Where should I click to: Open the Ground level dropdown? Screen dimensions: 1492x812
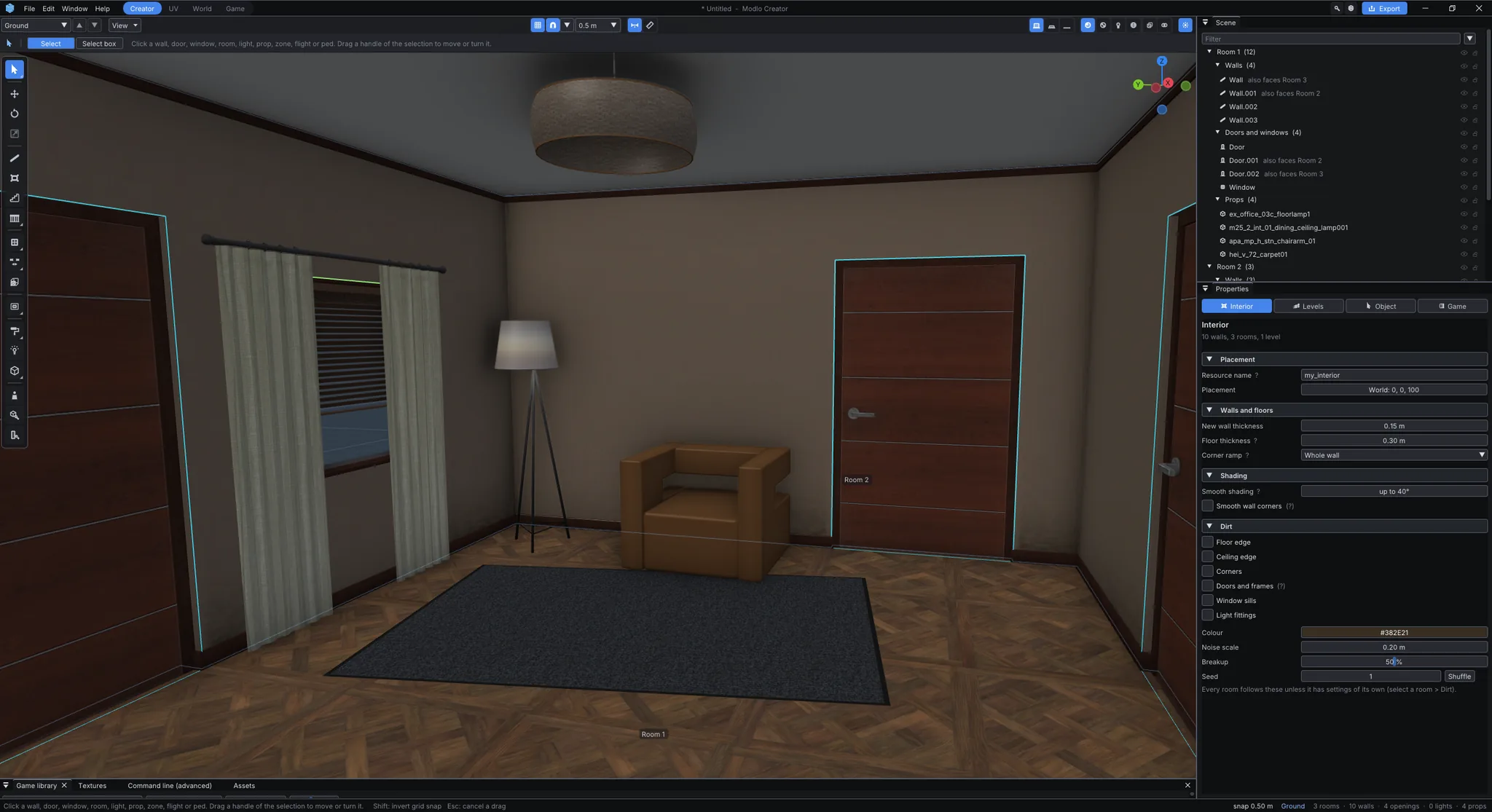coord(36,25)
